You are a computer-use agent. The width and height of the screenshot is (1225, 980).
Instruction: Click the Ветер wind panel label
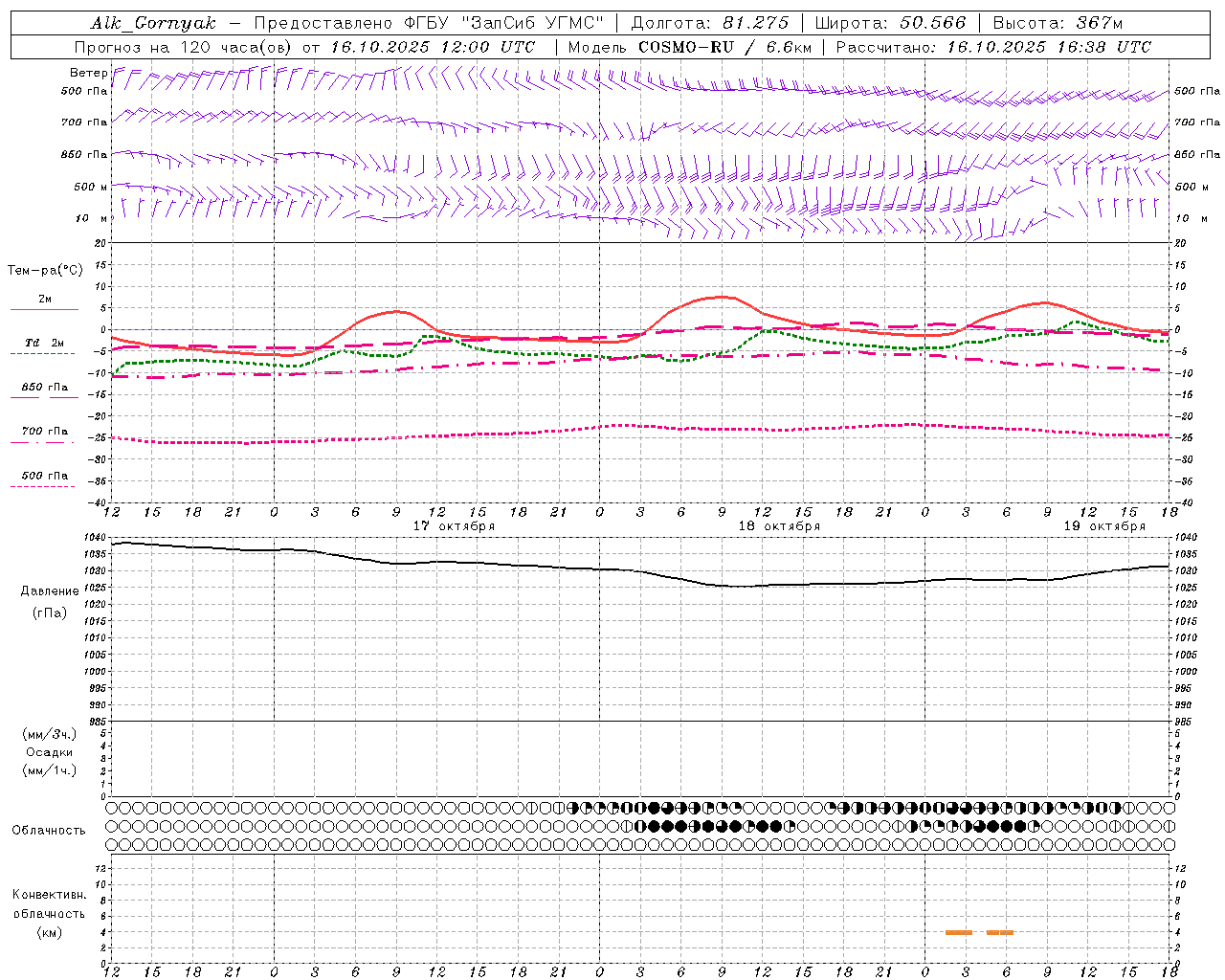(x=88, y=73)
